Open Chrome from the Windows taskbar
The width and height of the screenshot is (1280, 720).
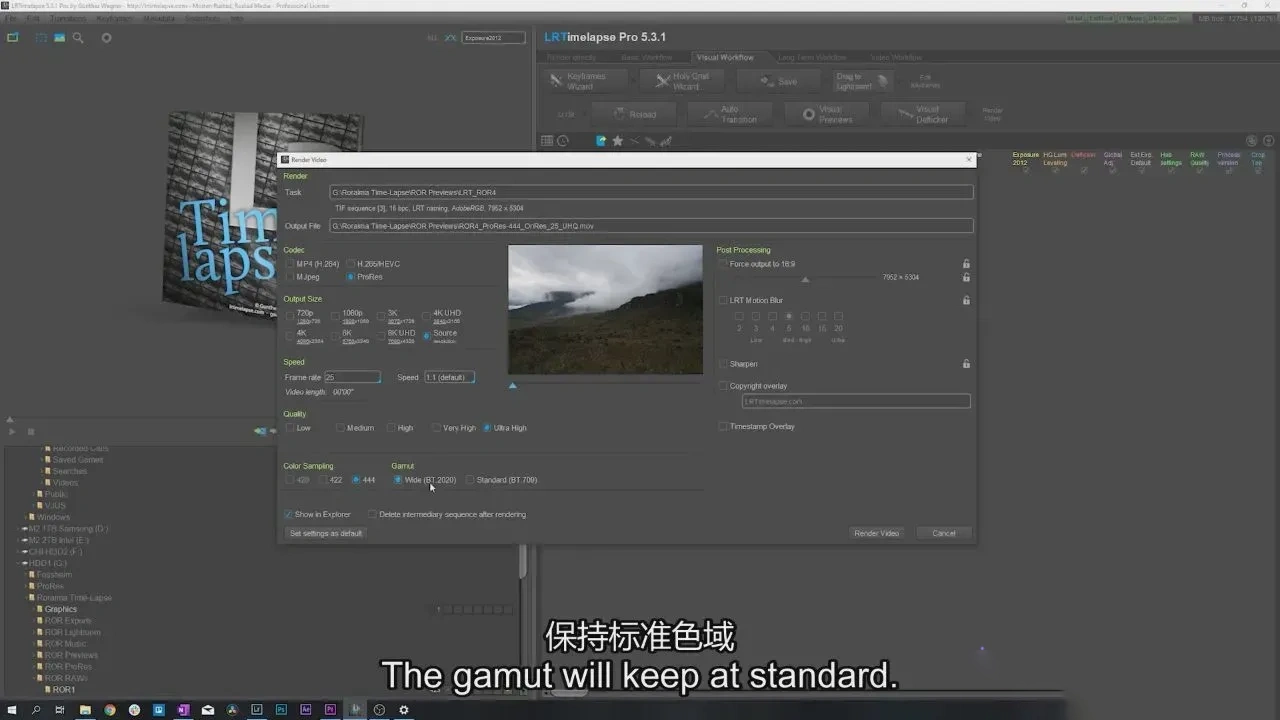click(x=110, y=710)
